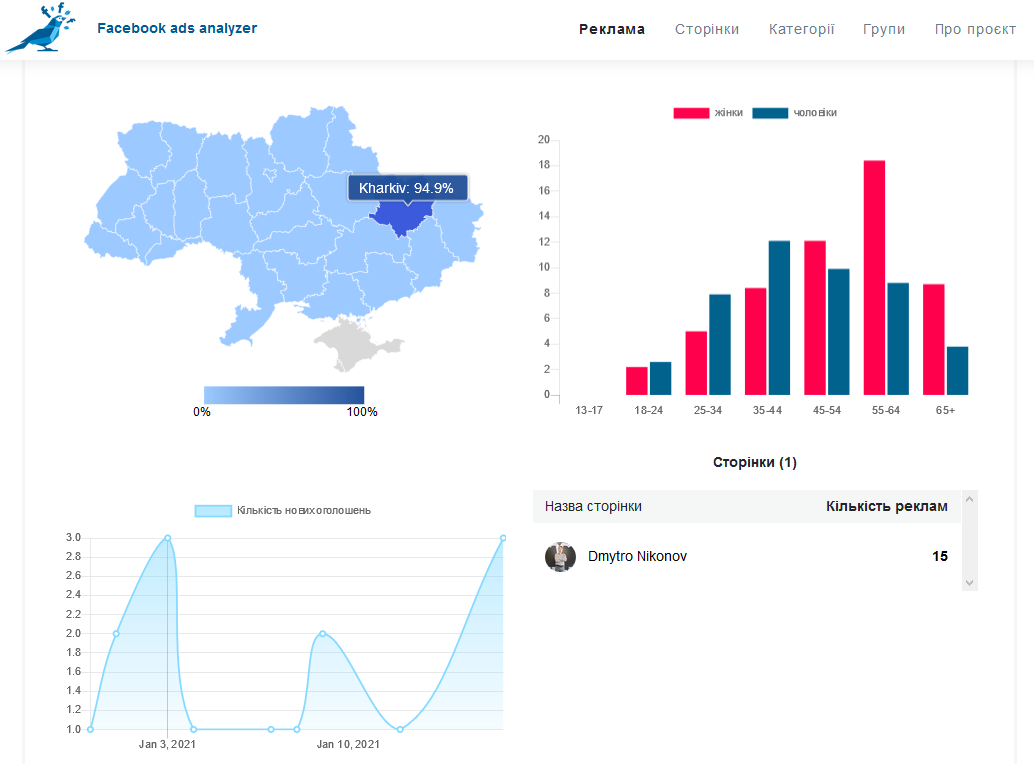
Task: Click the women's 55-64 pink bar
Action: click(874, 278)
